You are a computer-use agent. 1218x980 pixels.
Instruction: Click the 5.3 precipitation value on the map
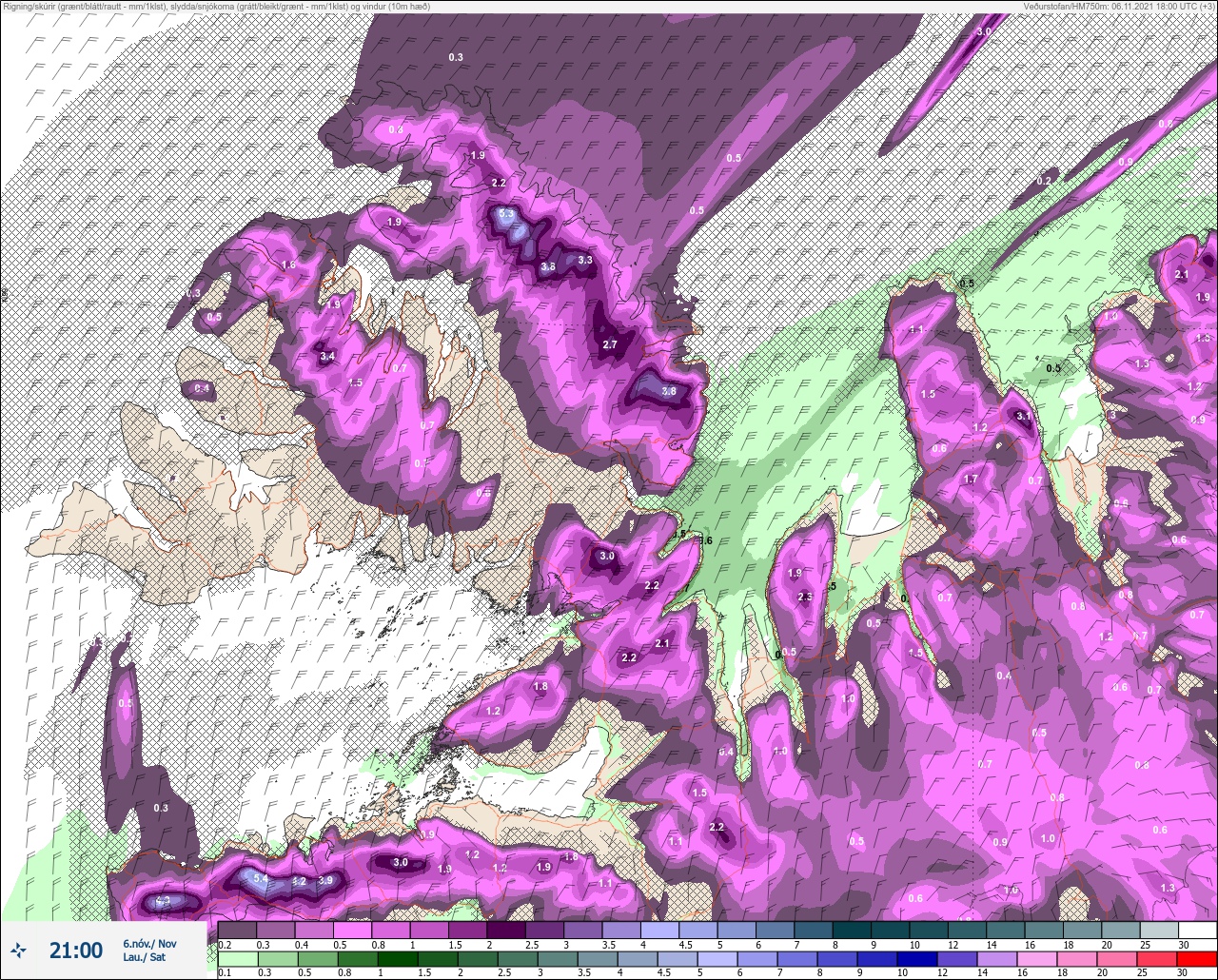(506, 215)
